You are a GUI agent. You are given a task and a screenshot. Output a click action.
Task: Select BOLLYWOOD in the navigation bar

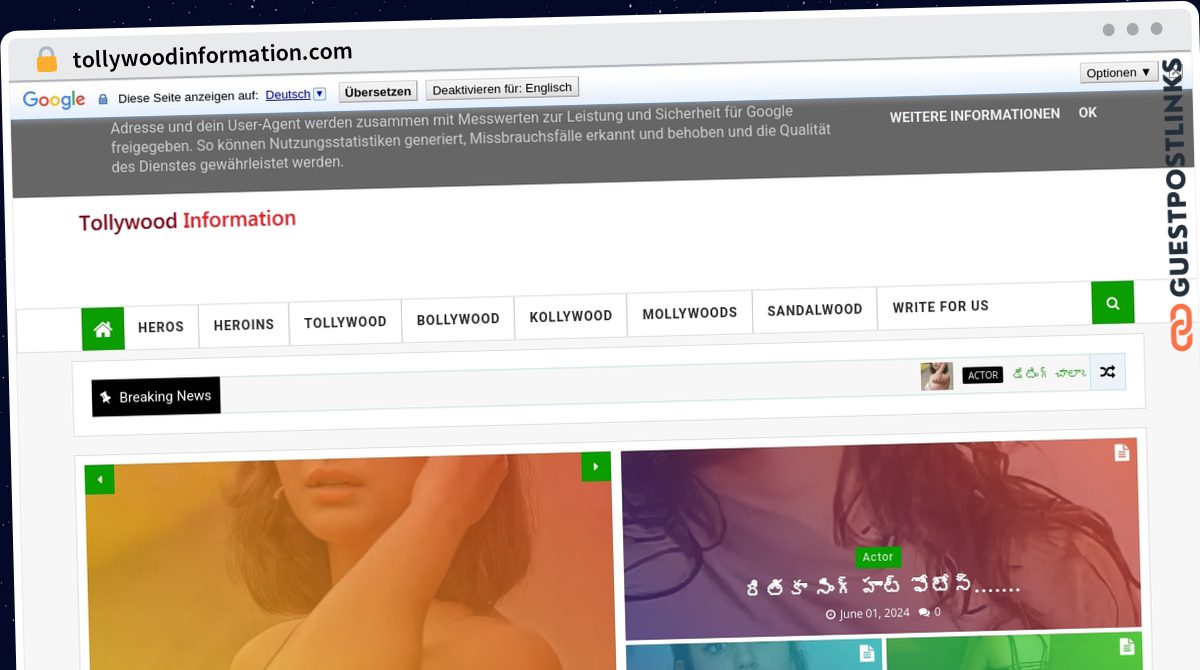[458, 320]
